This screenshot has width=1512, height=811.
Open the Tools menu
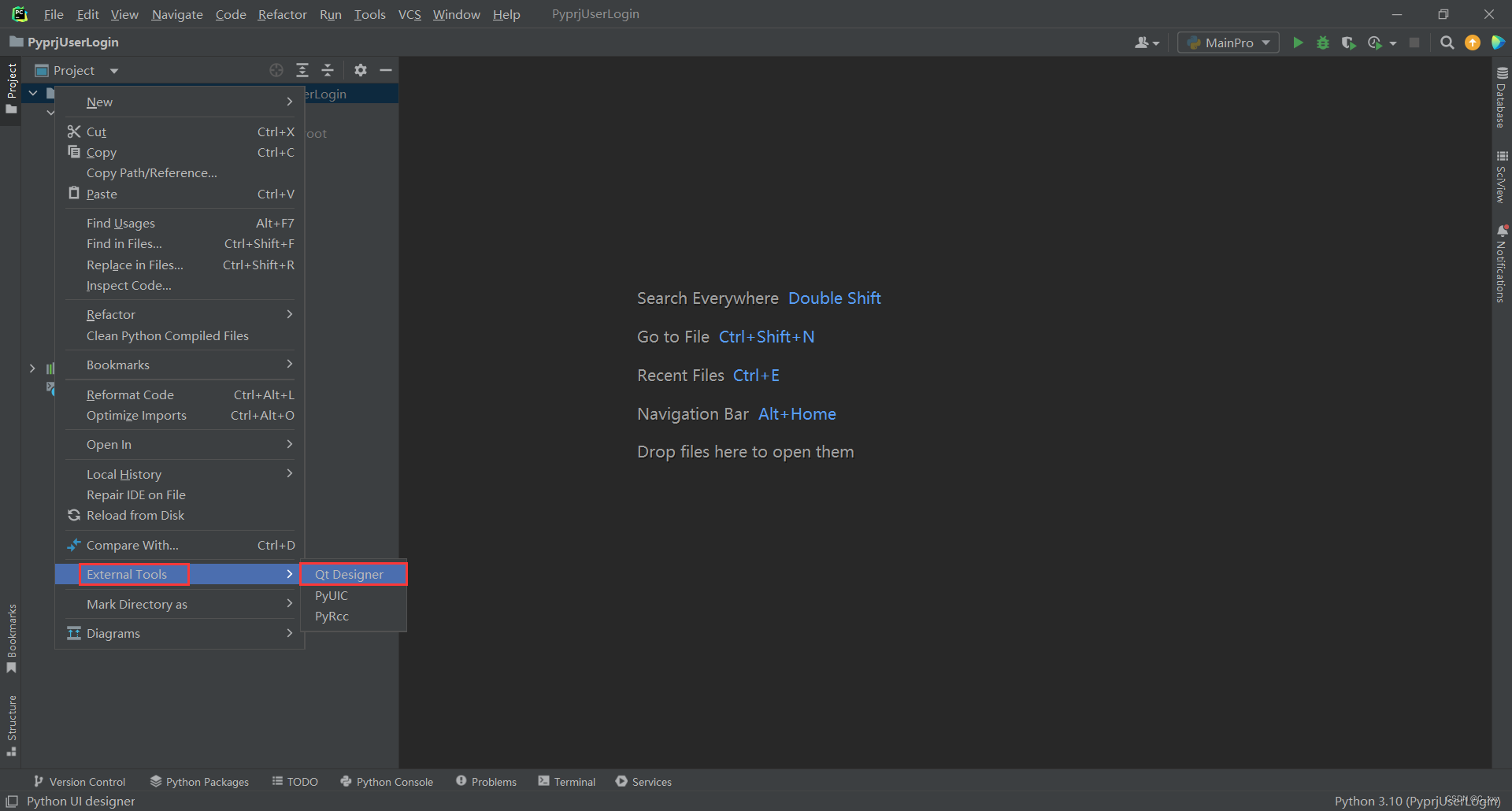coord(369,14)
